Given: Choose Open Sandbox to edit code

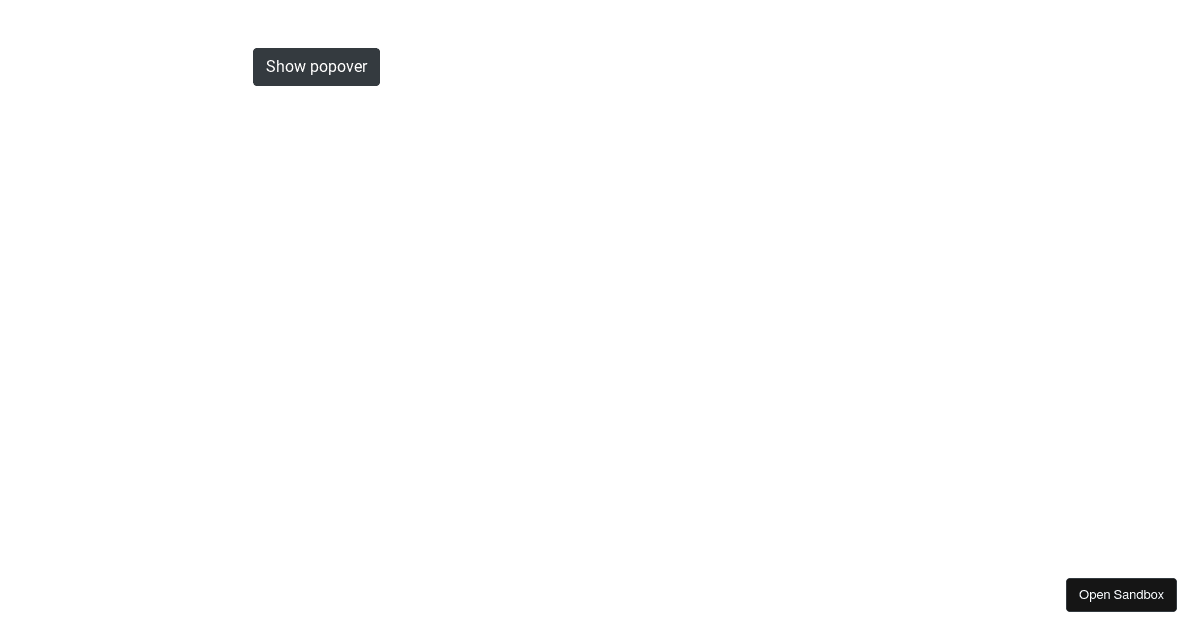Looking at the screenshot, I should (1121, 595).
